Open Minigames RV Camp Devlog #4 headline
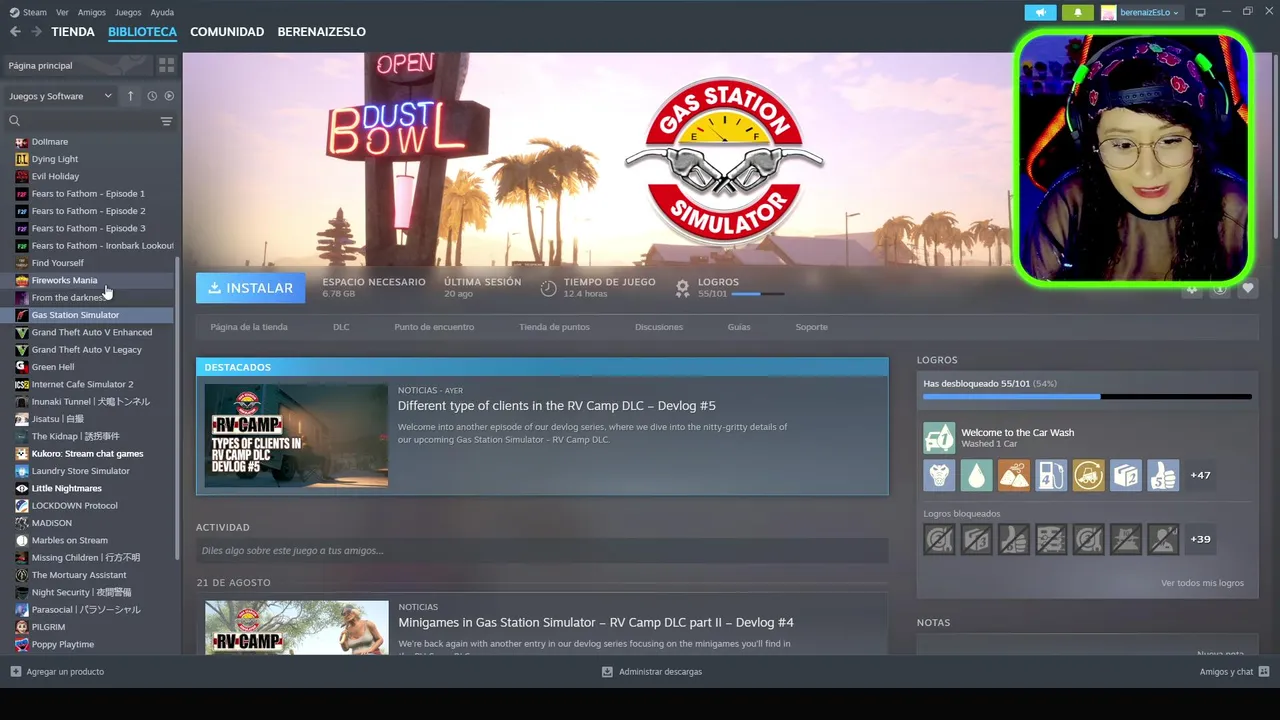1280x720 pixels. point(596,622)
